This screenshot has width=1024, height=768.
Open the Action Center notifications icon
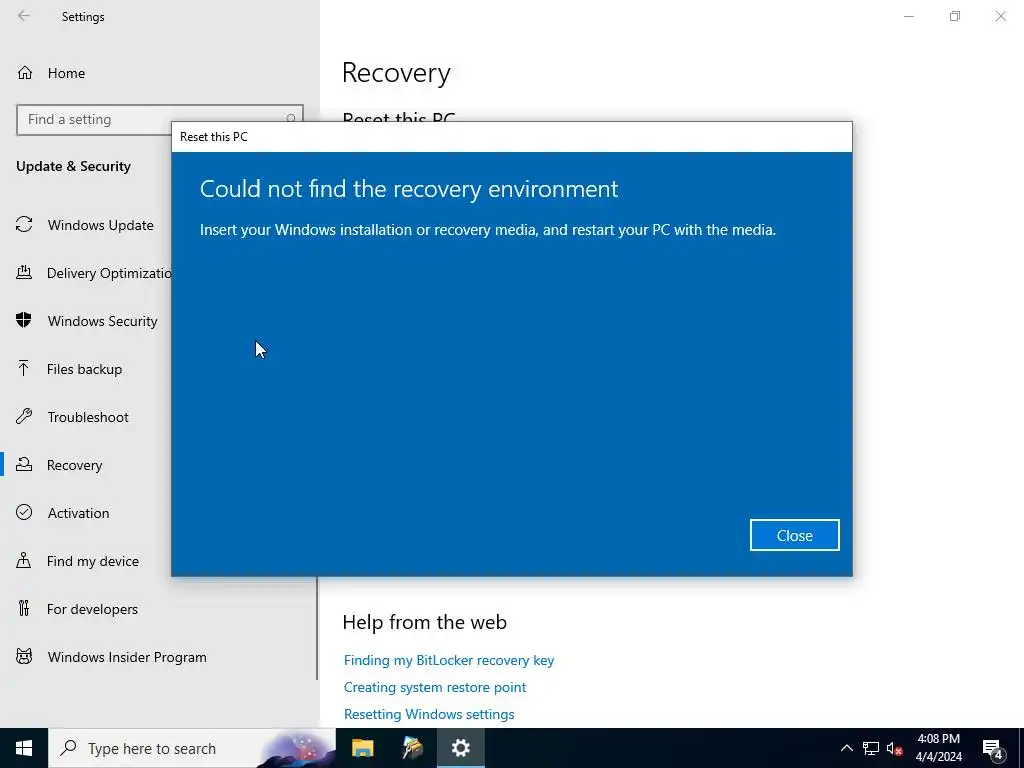[x=993, y=748]
